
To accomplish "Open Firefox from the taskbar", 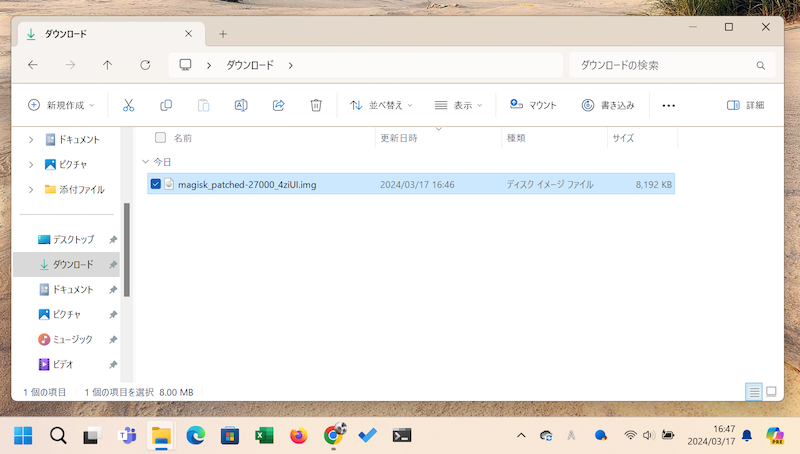I will 298,435.
